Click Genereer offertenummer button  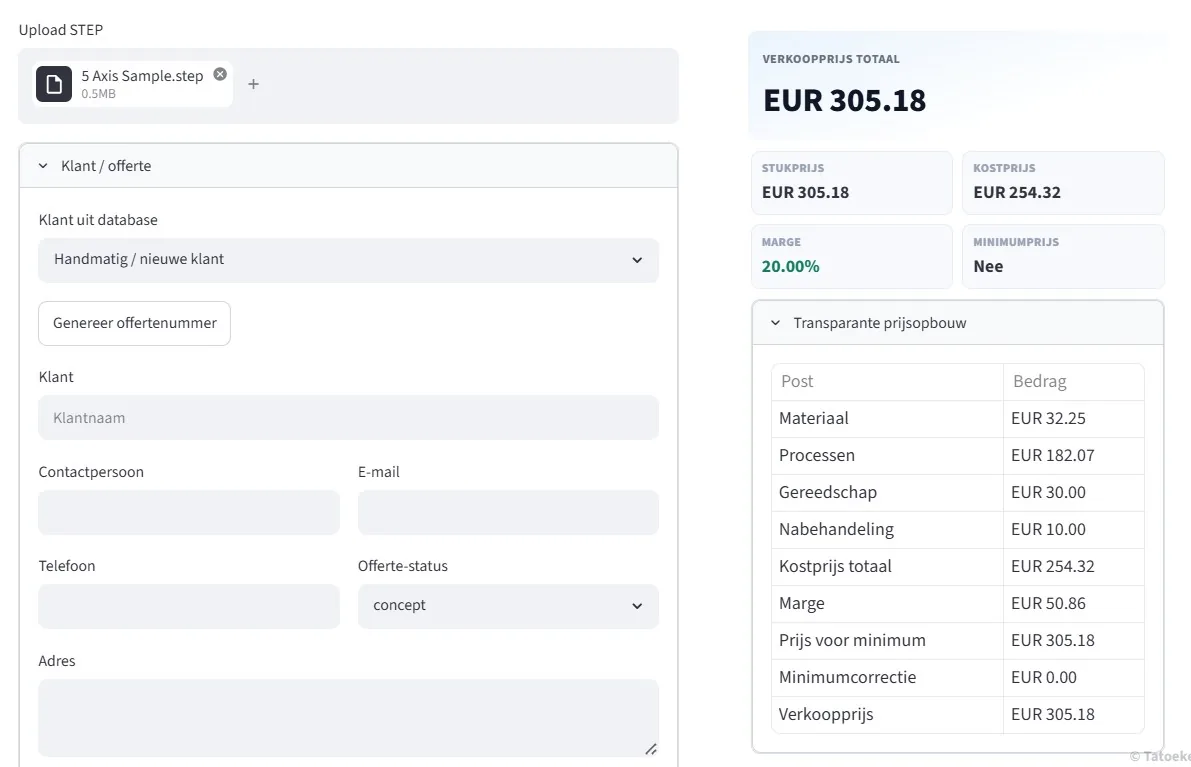[134, 324]
